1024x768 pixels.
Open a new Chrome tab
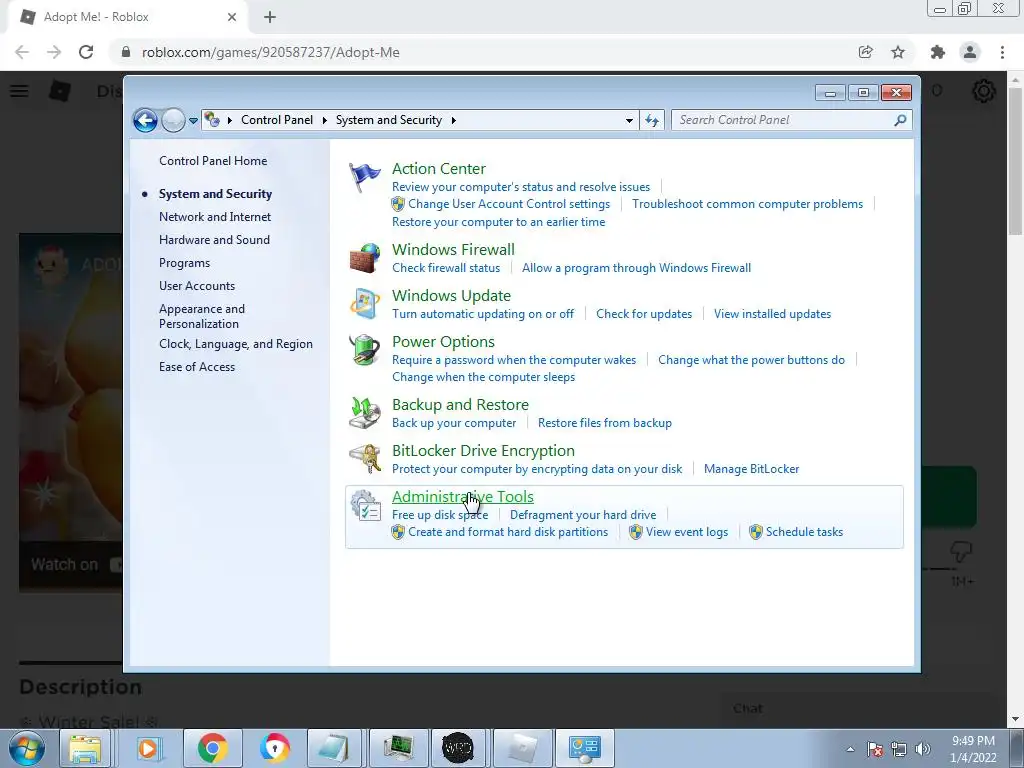270,18
